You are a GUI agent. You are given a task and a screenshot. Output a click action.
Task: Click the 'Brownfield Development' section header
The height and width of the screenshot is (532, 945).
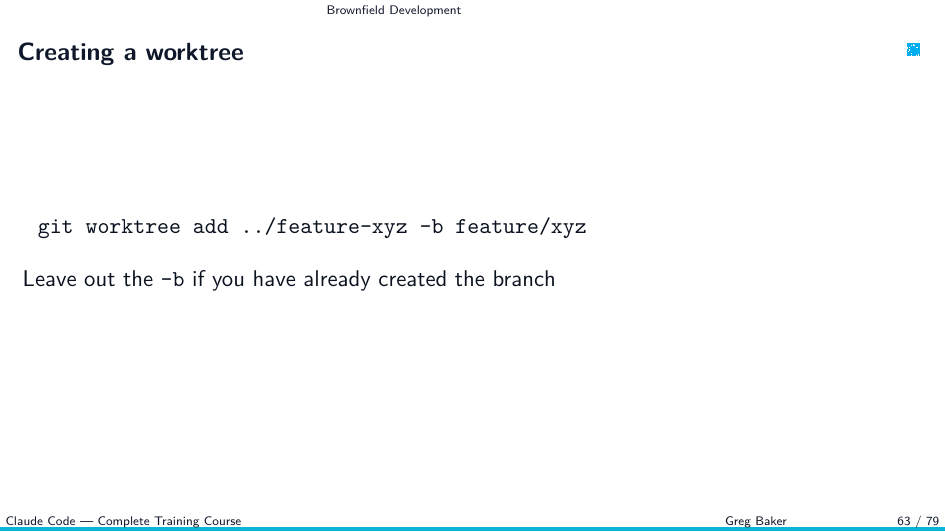pos(394,10)
